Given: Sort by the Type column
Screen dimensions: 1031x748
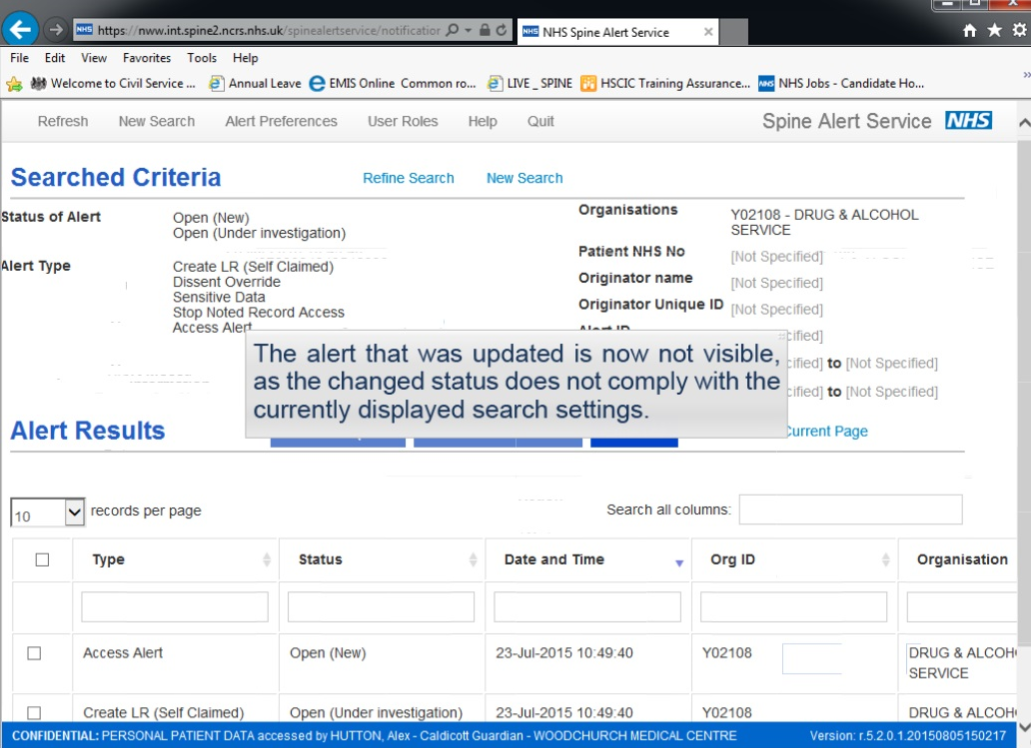Looking at the screenshot, I should click(x=175, y=559).
